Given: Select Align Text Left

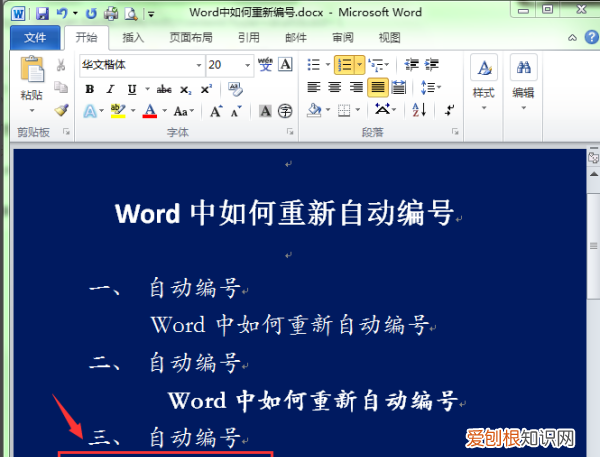Looking at the screenshot, I should click(x=314, y=88).
